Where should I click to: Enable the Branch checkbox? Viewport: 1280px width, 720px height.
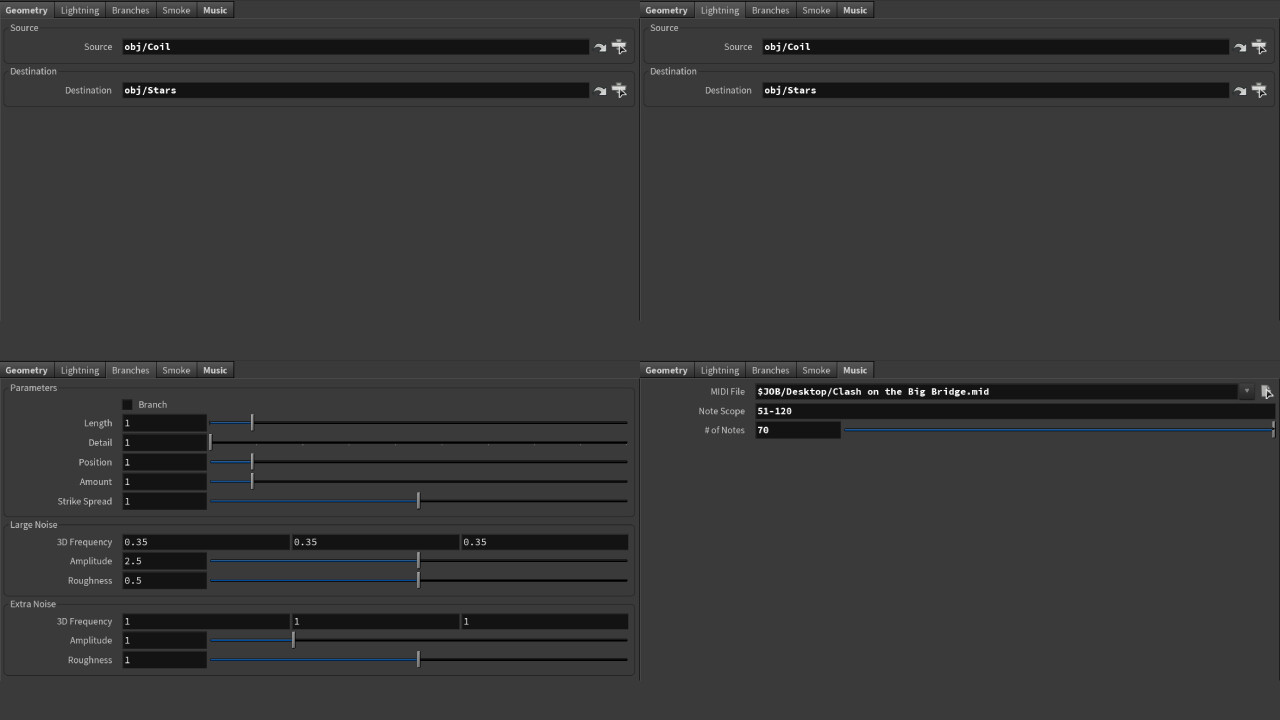tap(127, 405)
